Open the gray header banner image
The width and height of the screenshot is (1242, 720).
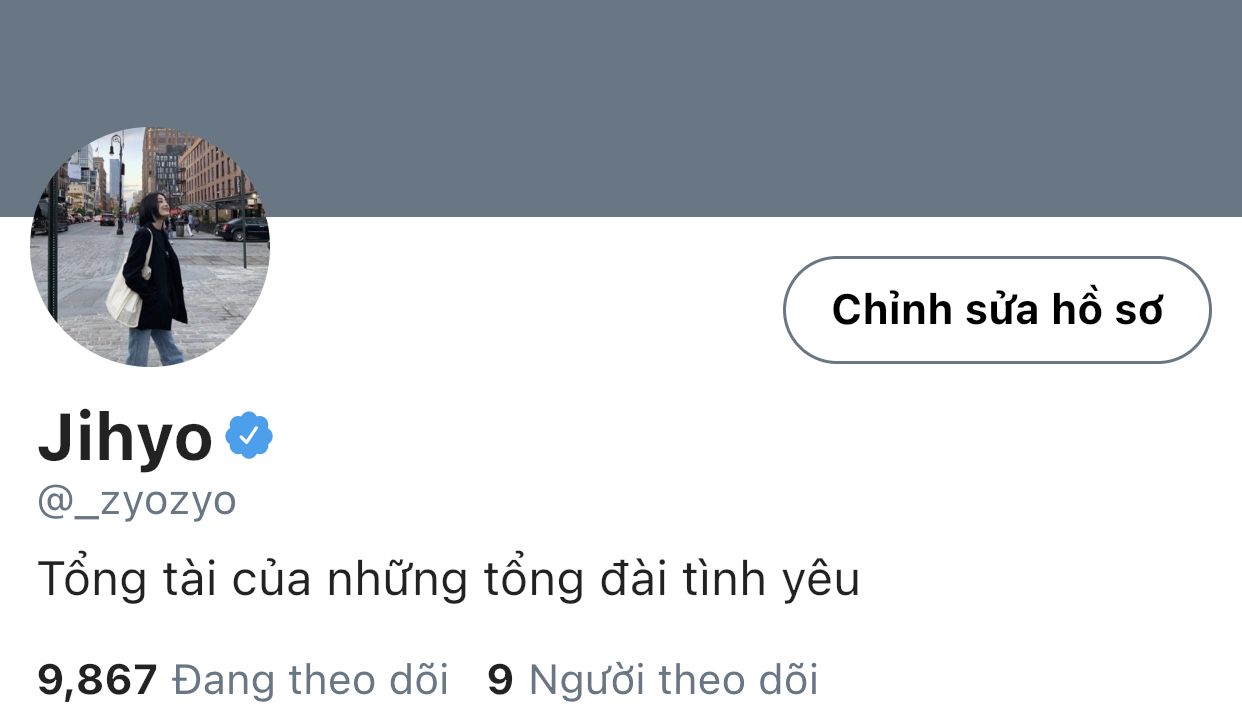pos(621,108)
